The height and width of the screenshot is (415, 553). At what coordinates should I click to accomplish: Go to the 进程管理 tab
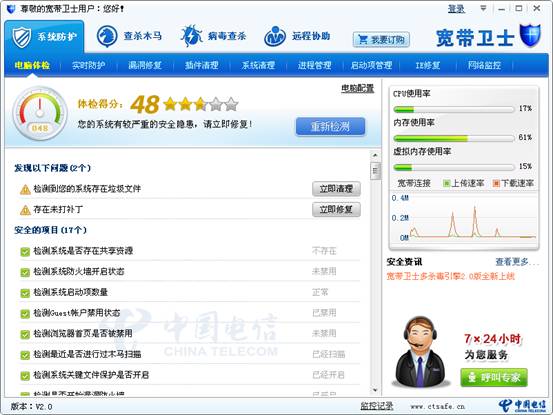(x=315, y=65)
